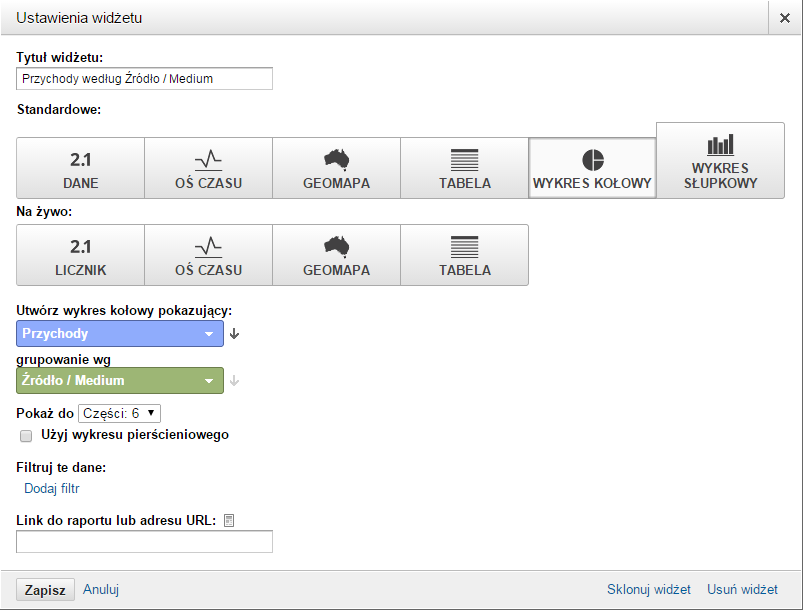Viewport: 803px width, 610px height.
Task: Select the live LICZNIK counter widget
Action: point(80,255)
